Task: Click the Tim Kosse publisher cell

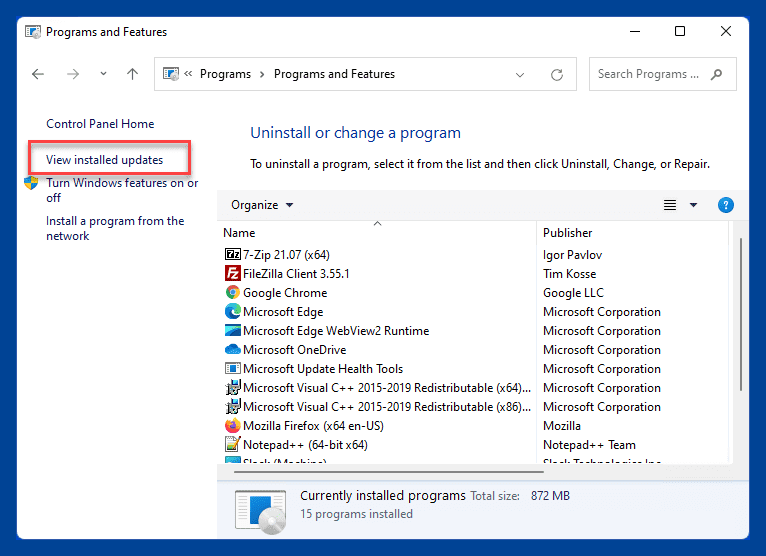Action: [x=570, y=274]
